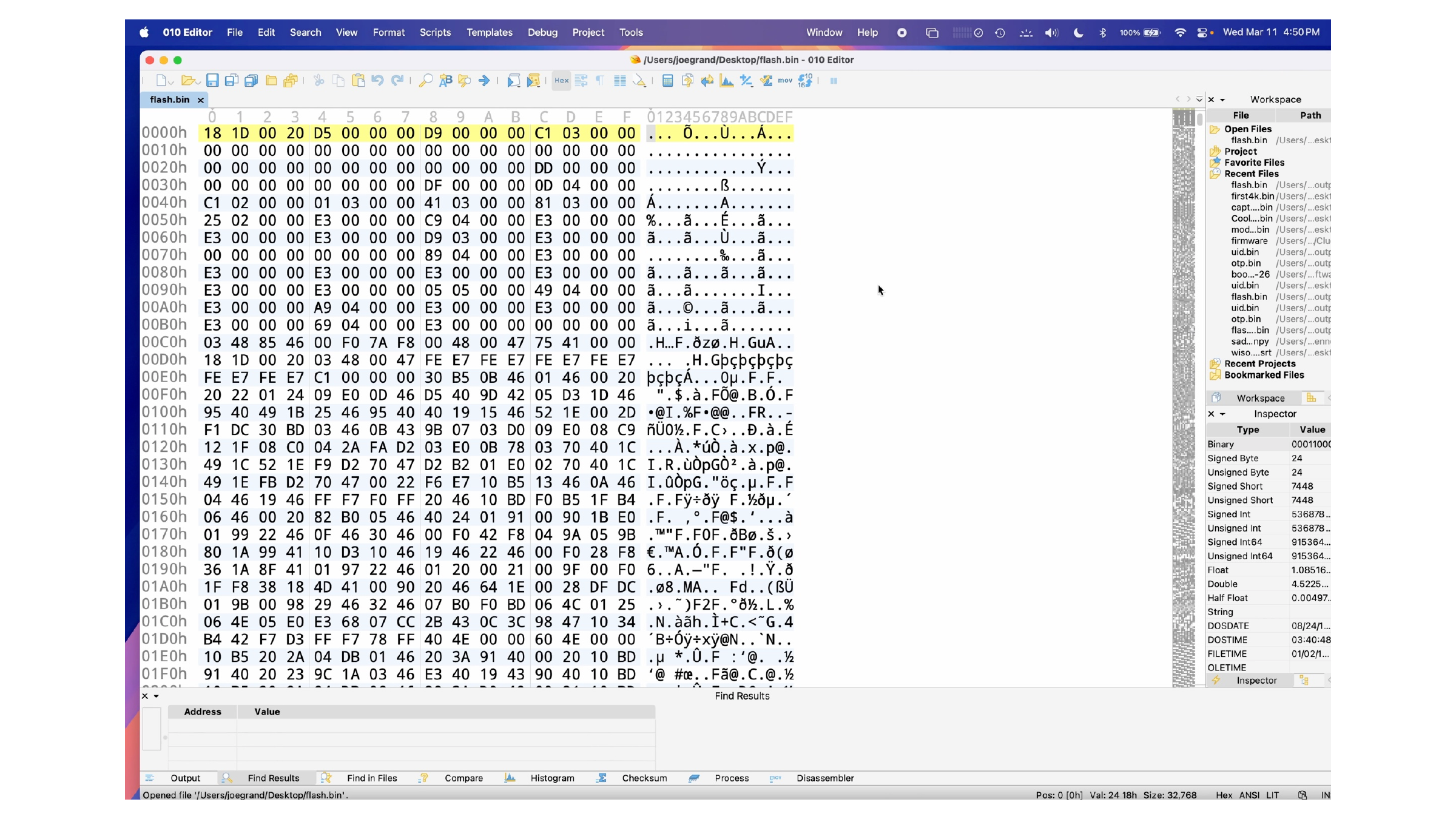Click the Cut scissors toolbar icon

[x=319, y=81]
